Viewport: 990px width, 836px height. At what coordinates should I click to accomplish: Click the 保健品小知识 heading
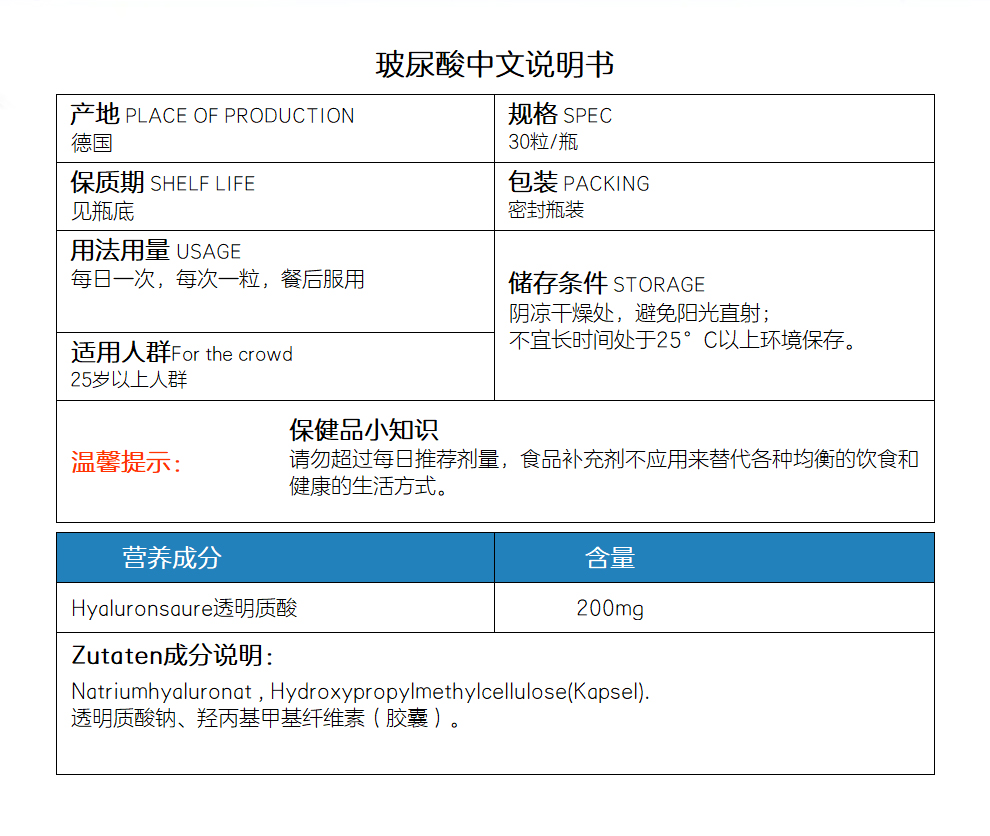click(x=364, y=430)
